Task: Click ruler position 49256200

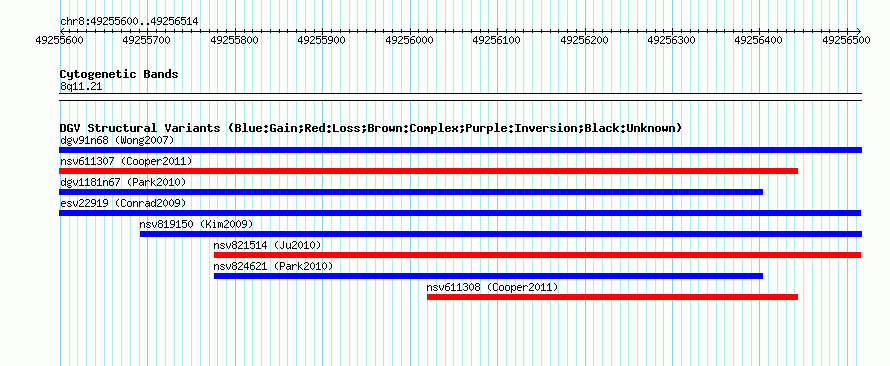Action: tap(585, 40)
